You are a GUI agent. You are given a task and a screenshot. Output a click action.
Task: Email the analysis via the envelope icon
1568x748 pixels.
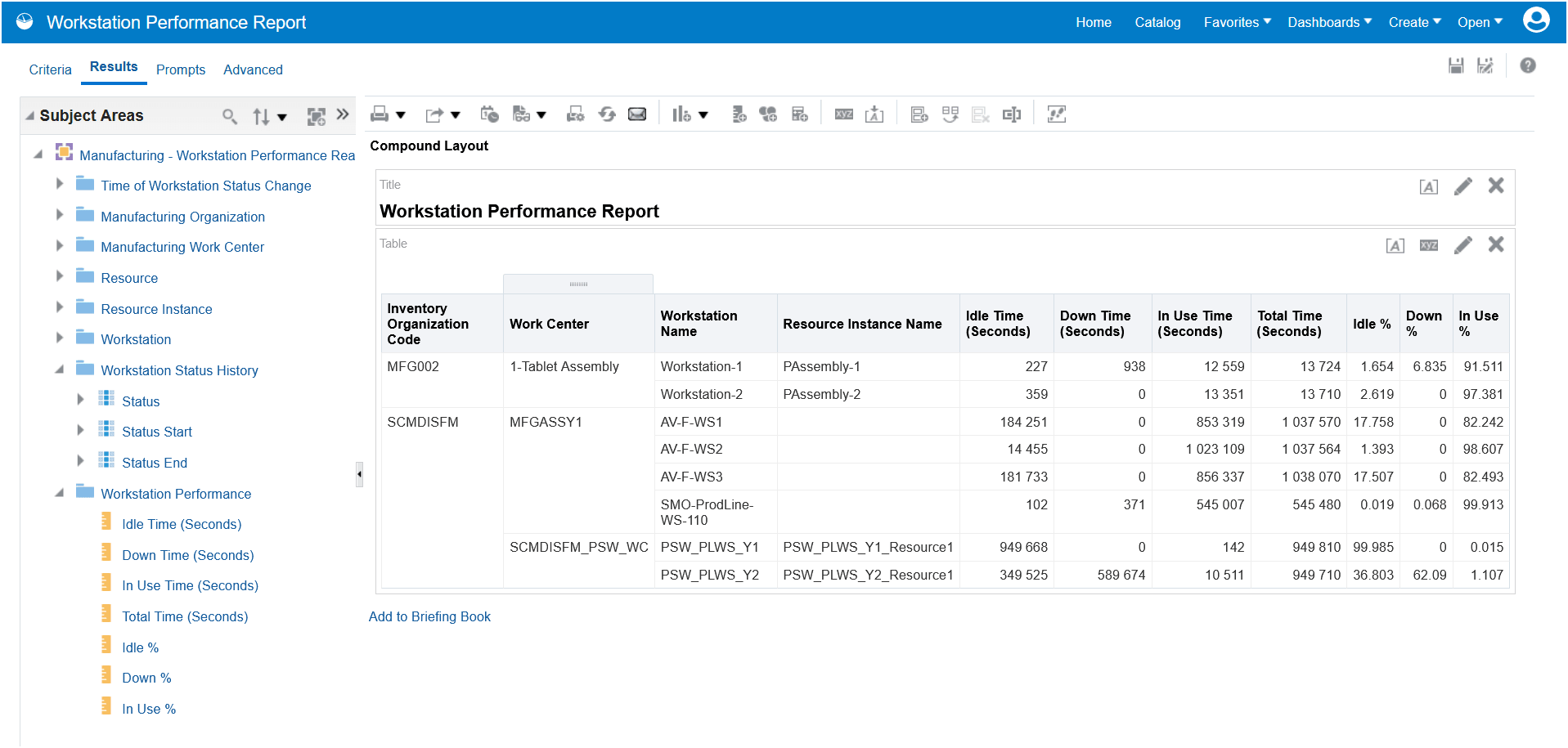tap(637, 114)
